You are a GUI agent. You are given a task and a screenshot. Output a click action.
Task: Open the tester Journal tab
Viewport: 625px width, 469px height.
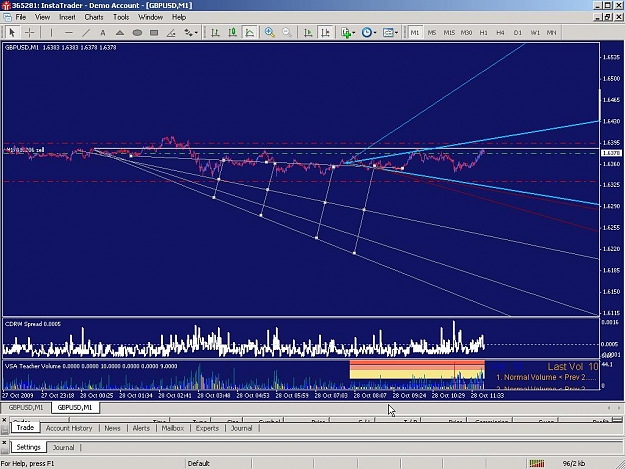pos(64,447)
